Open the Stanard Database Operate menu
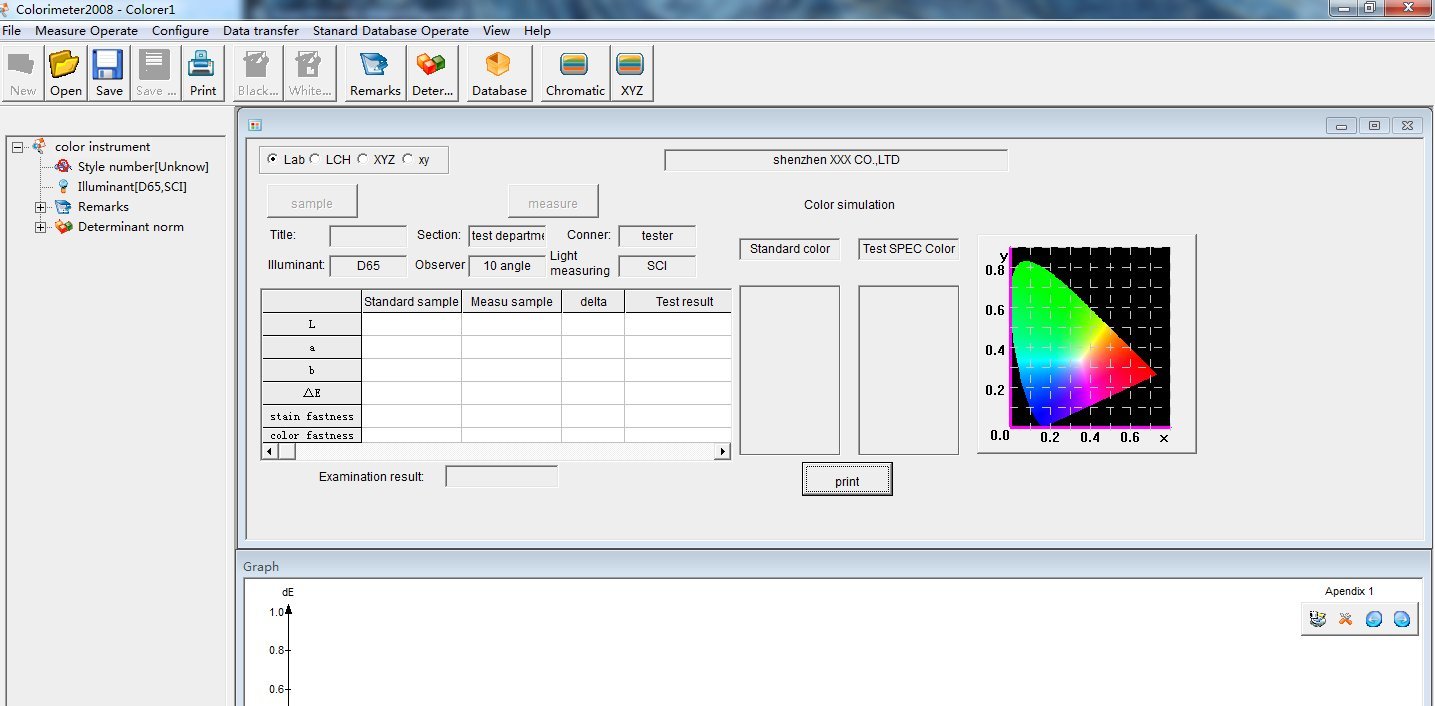Image resolution: width=1435 pixels, height=706 pixels. [x=391, y=30]
